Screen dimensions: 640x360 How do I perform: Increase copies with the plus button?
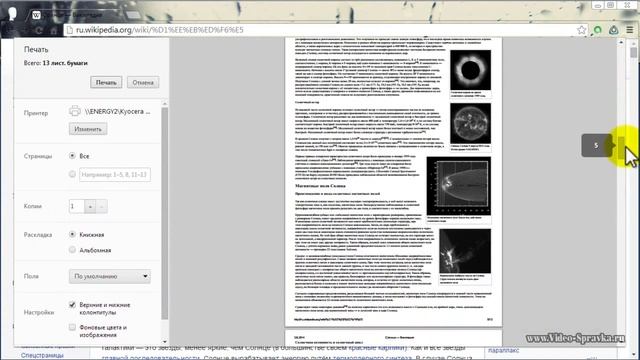(x=90, y=206)
